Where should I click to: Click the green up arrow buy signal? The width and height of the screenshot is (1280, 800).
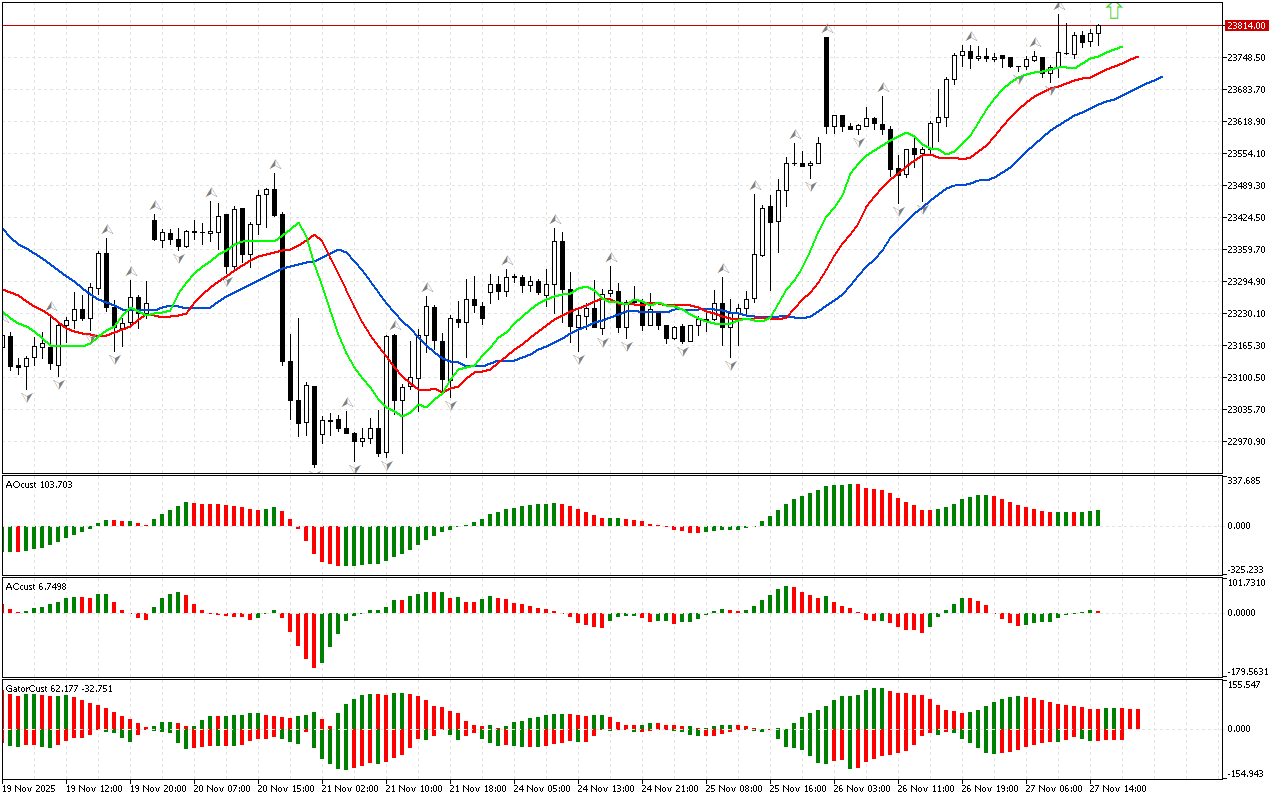1114,11
